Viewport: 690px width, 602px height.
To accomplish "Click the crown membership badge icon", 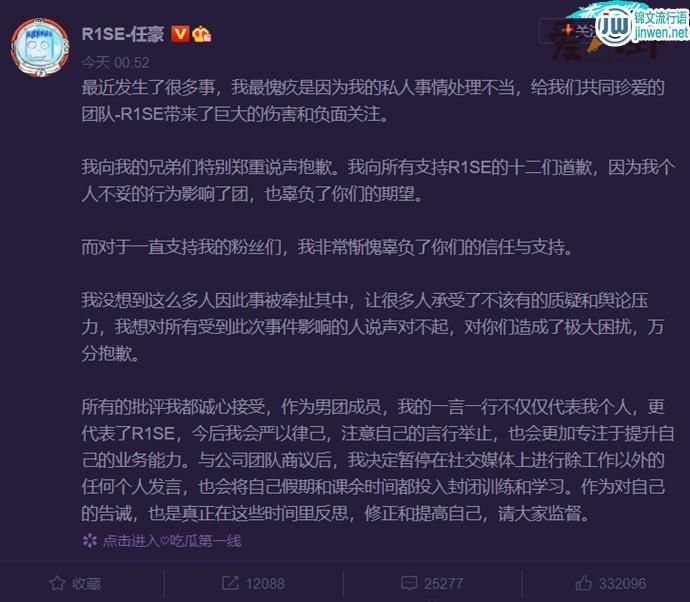I will [202, 34].
